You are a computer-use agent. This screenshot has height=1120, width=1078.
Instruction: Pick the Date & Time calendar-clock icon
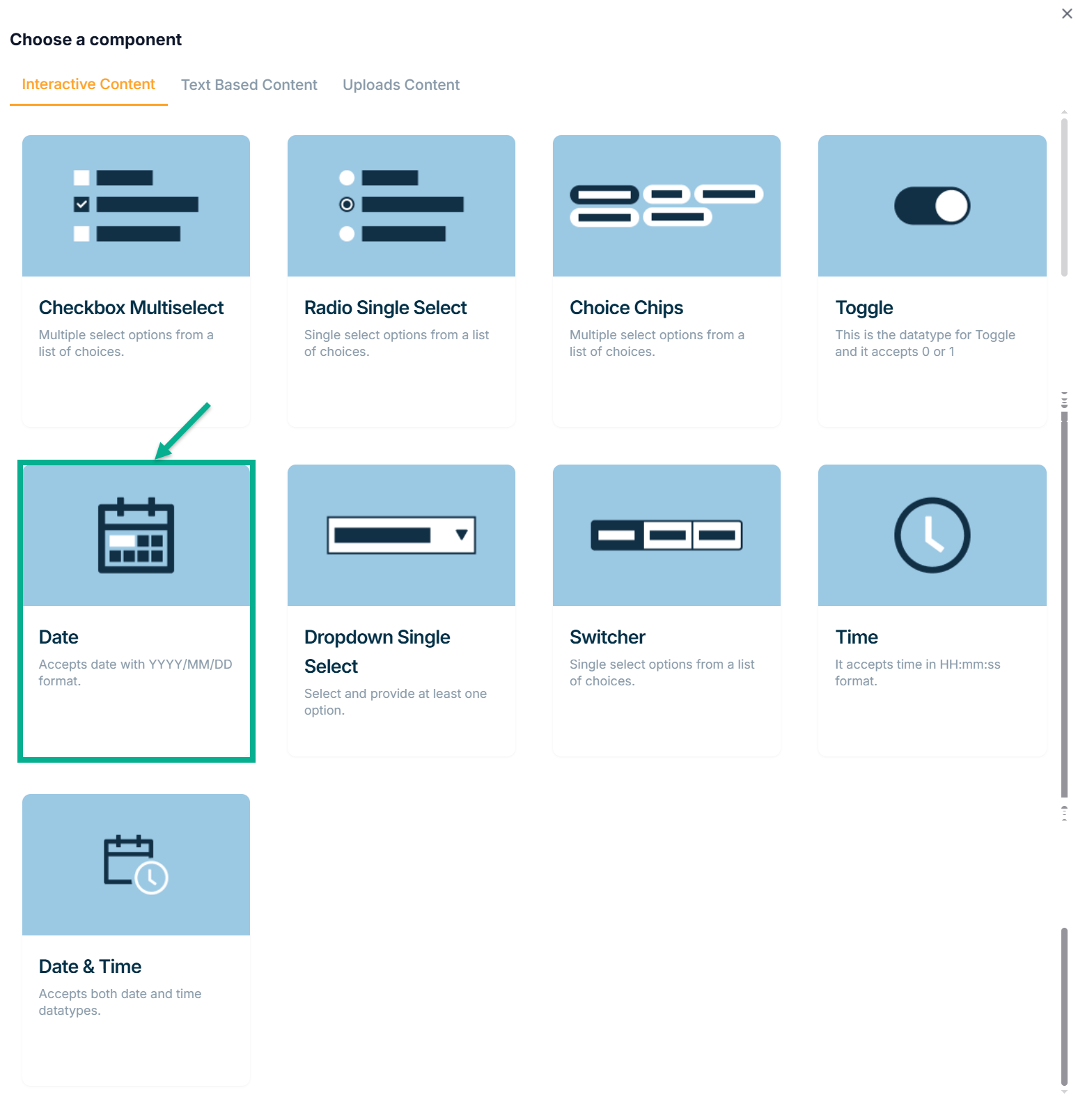tap(136, 864)
